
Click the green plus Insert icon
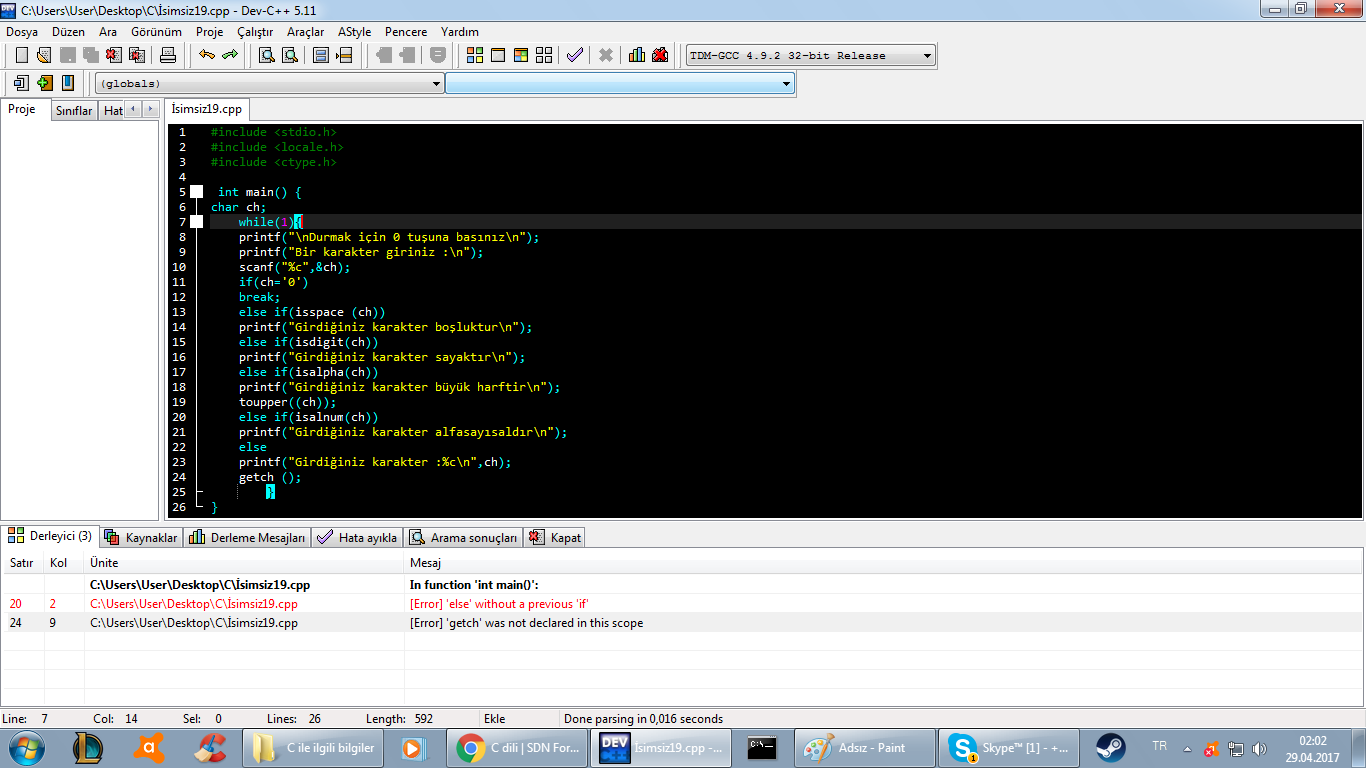[x=45, y=83]
